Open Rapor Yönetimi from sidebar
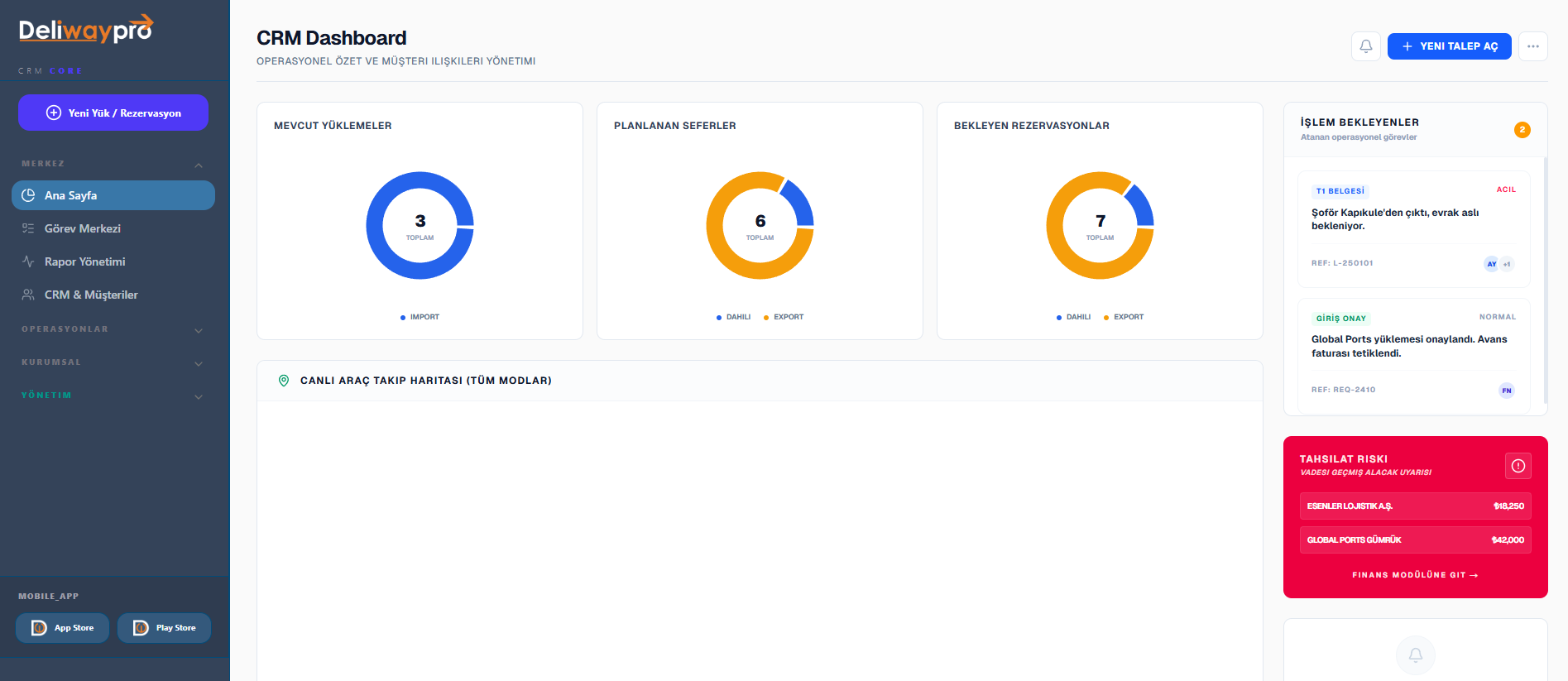1568x681 pixels. pyautogui.click(x=113, y=261)
